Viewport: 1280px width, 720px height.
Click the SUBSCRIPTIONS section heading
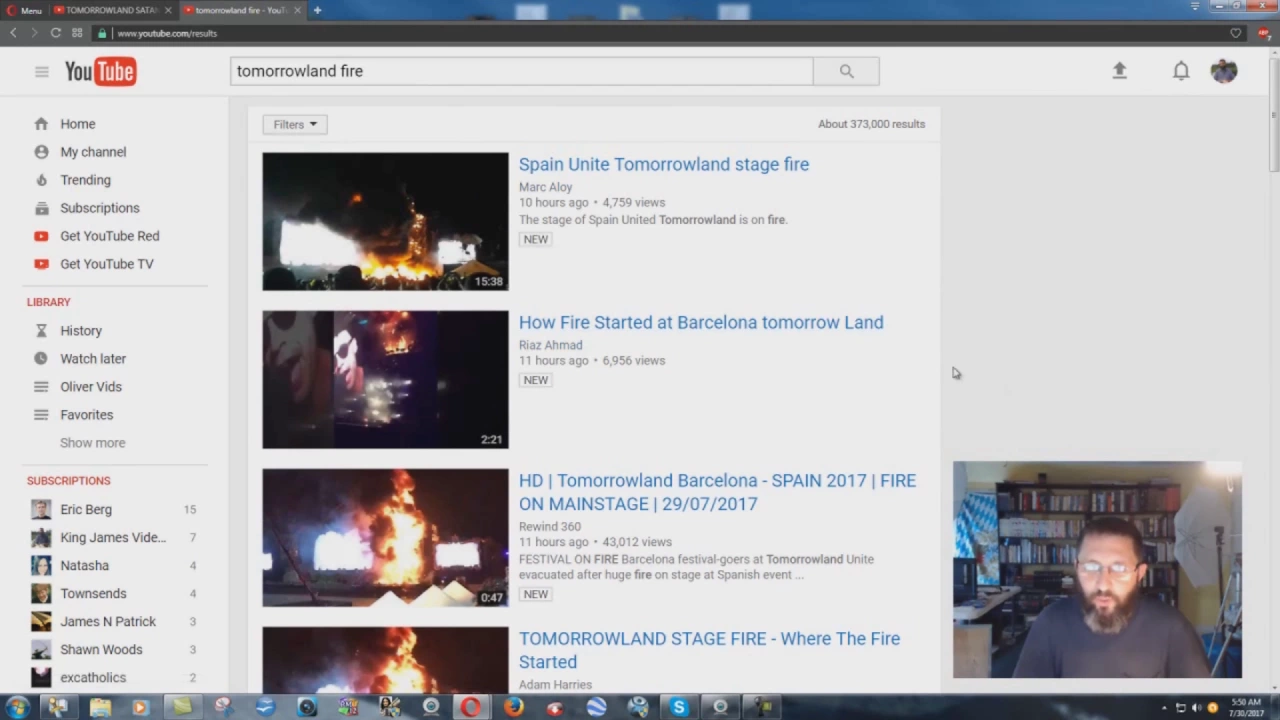[68, 481]
